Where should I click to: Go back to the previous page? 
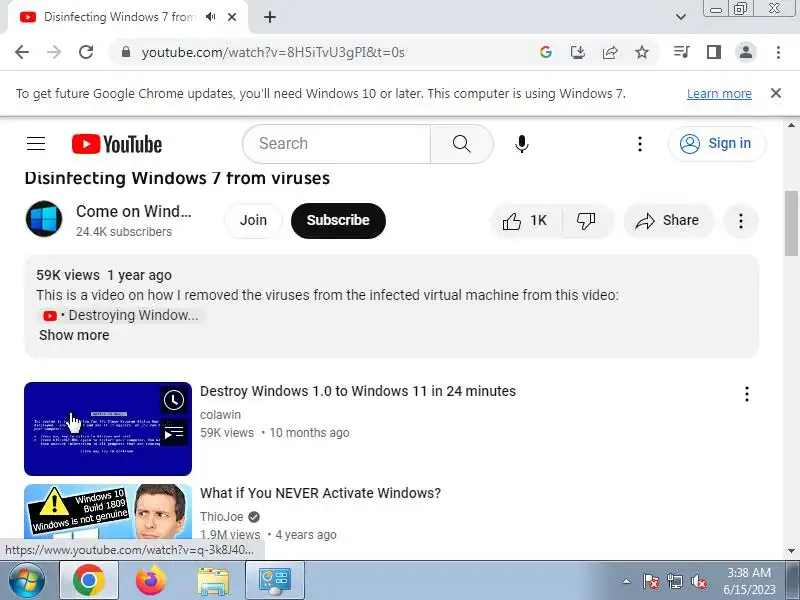pos(22,52)
